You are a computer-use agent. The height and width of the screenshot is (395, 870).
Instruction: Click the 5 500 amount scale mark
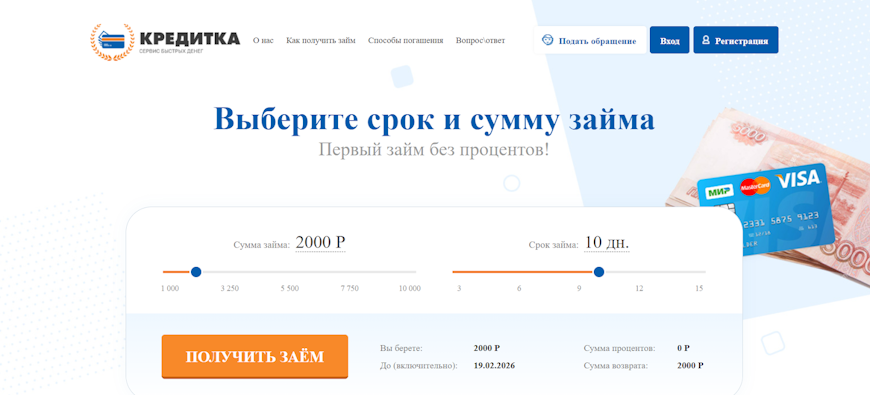[290, 288]
